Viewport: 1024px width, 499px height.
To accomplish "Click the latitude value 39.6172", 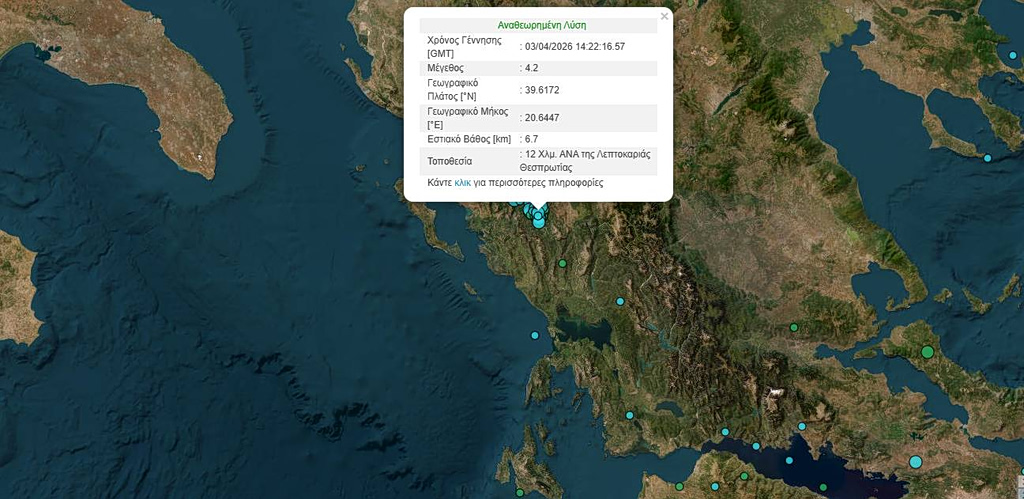I will tap(542, 90).
